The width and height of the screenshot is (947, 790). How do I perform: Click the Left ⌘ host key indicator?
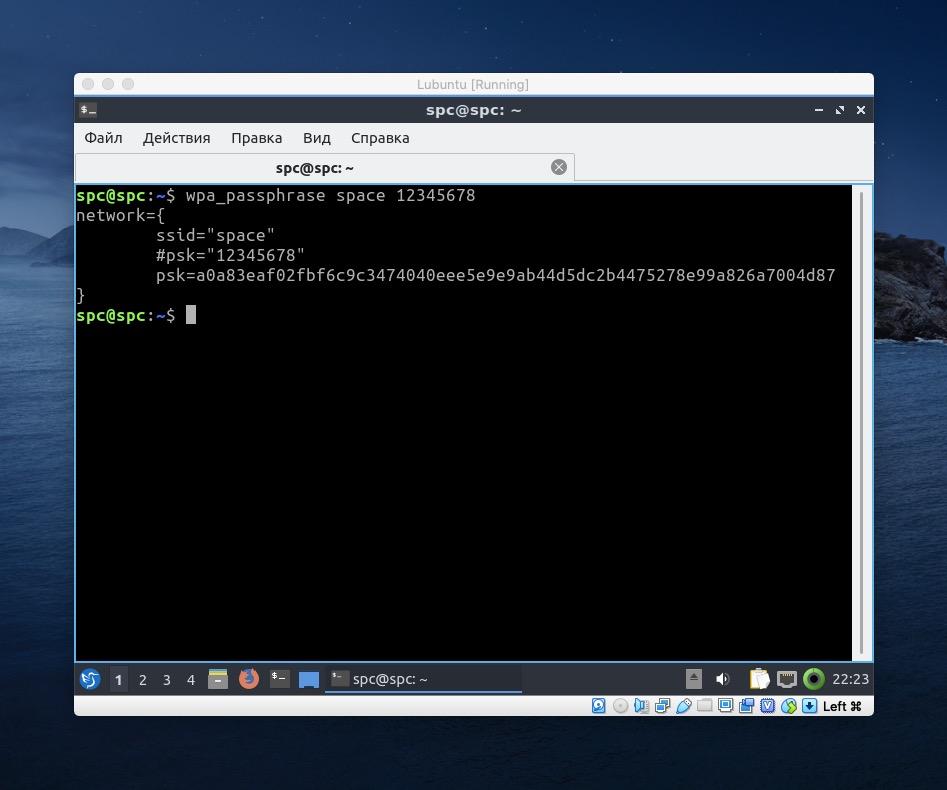843,706
